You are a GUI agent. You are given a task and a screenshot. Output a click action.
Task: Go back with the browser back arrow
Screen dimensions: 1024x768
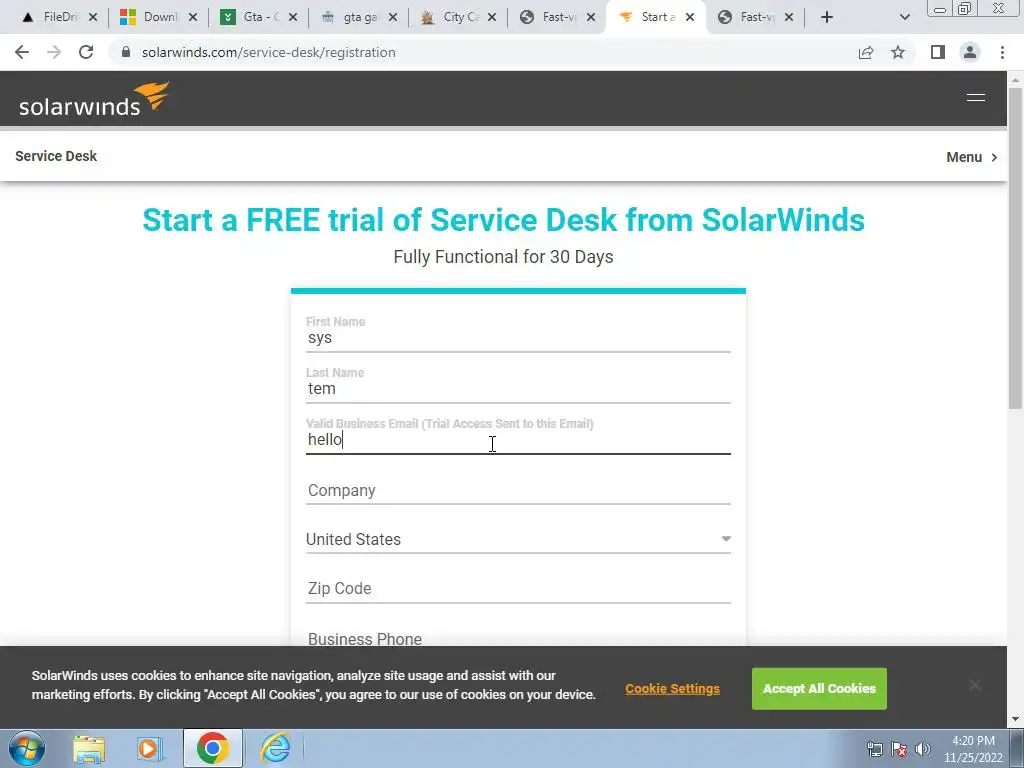pos(22,52)
